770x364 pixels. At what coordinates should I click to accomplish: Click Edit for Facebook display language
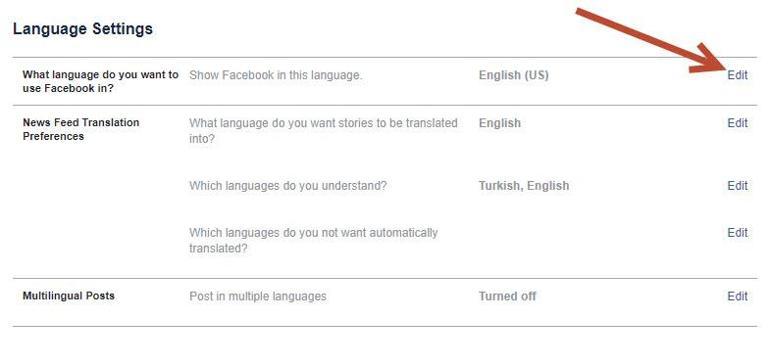(x=737, y=75)
